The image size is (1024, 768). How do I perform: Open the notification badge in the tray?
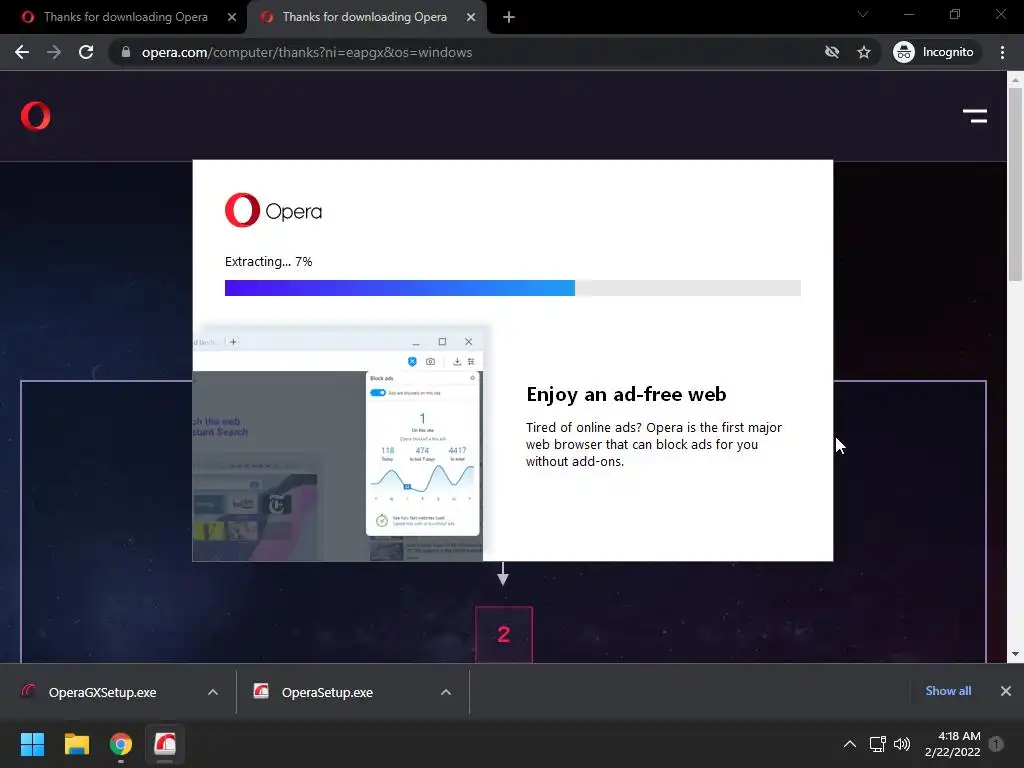pos(997,744)
